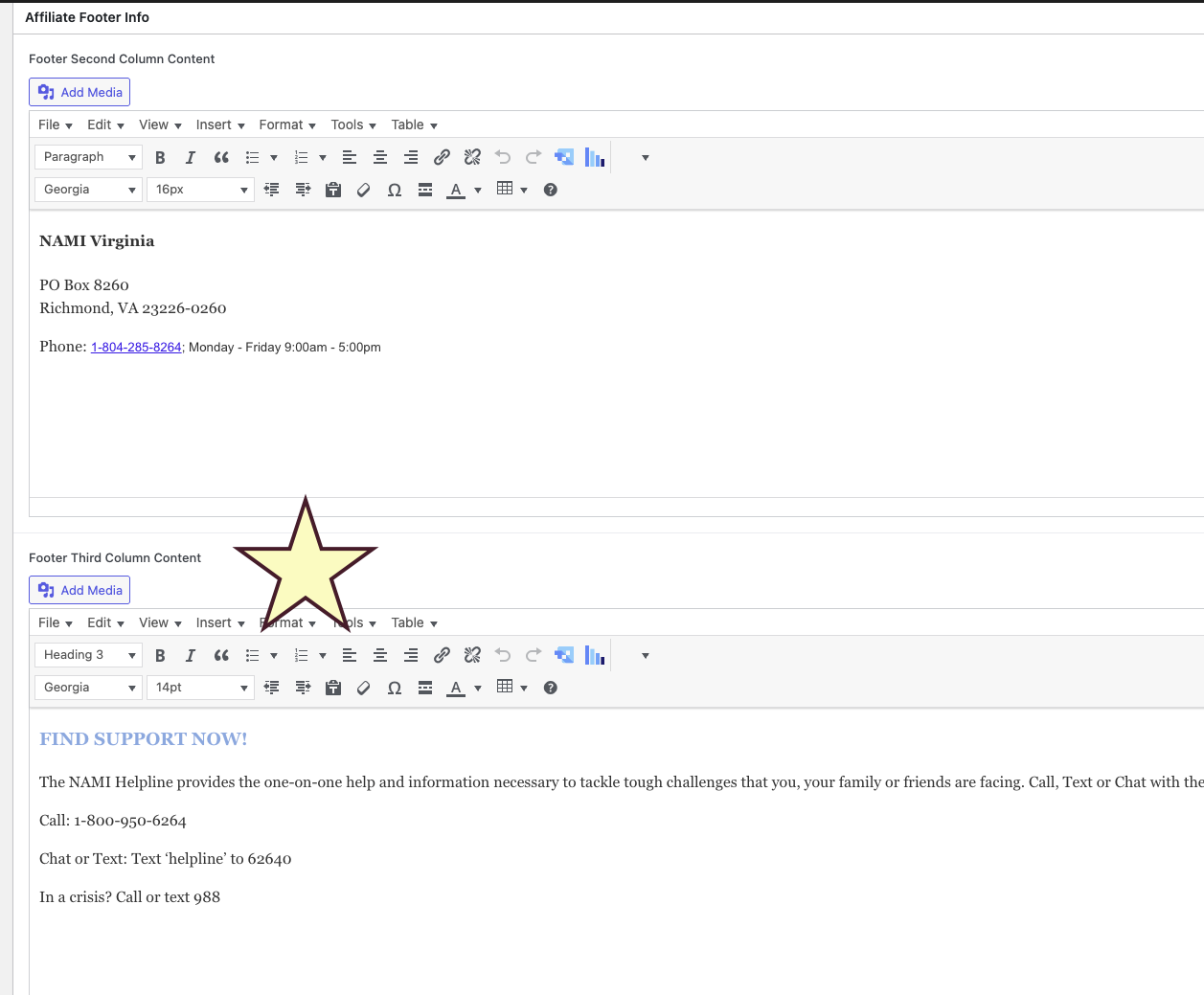Open keyboard shortcuts help in Second Column editor

(x=551, y=190)
